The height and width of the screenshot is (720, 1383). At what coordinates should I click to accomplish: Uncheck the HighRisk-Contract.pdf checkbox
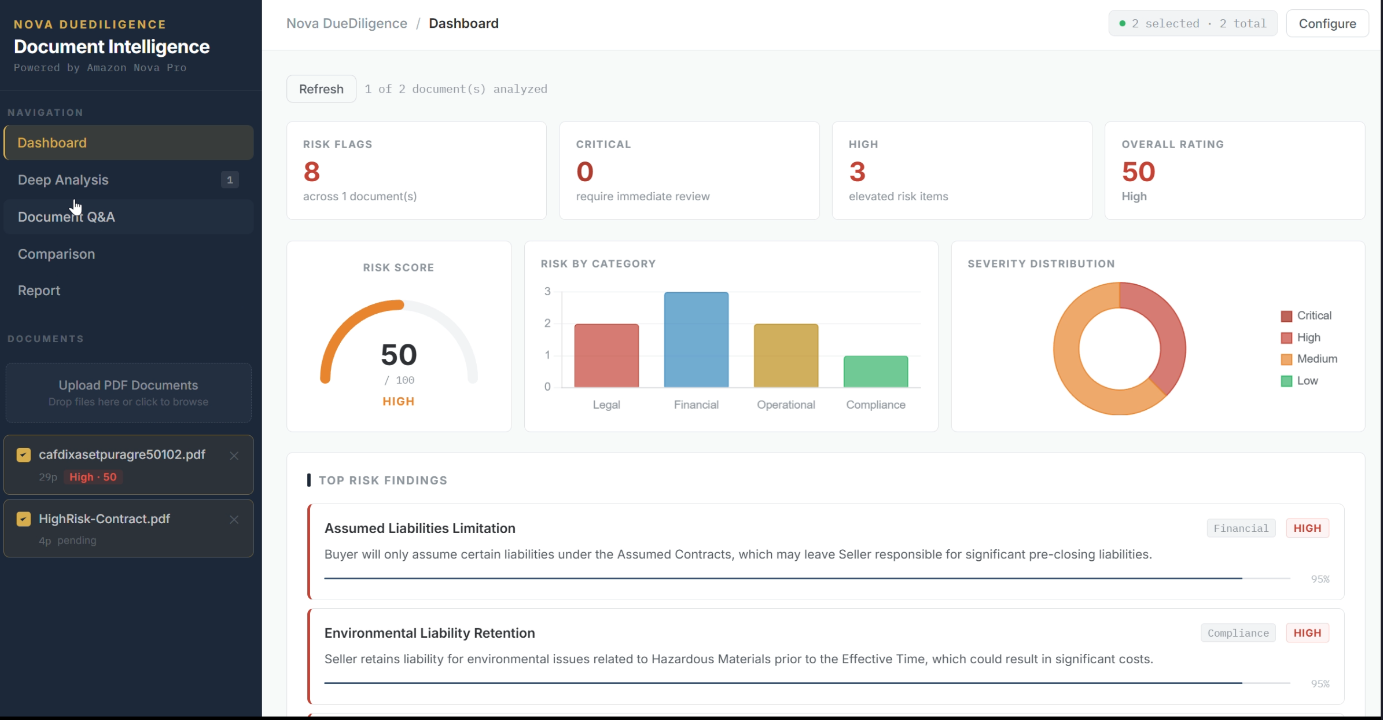24,519
